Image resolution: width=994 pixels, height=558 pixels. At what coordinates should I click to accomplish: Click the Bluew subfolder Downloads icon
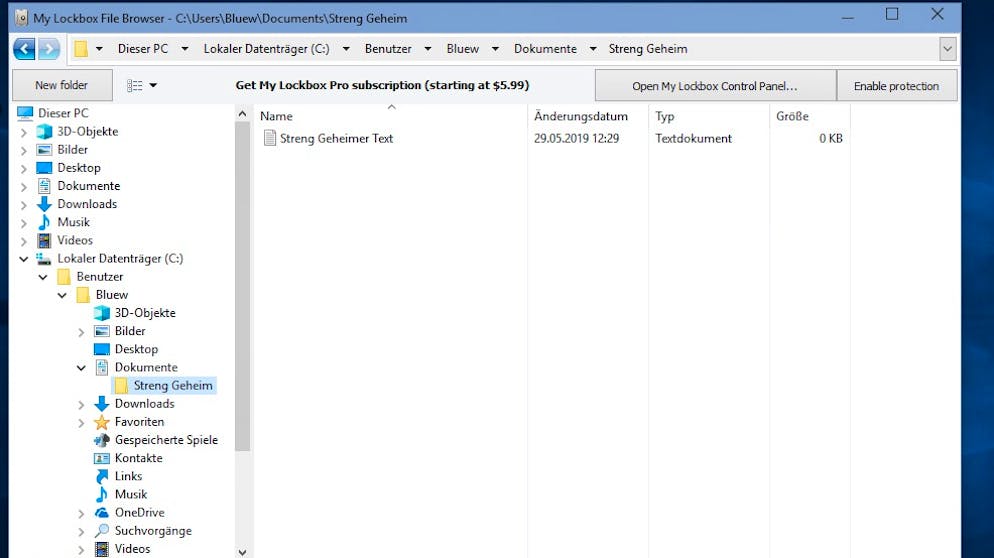tap(101, 404)
